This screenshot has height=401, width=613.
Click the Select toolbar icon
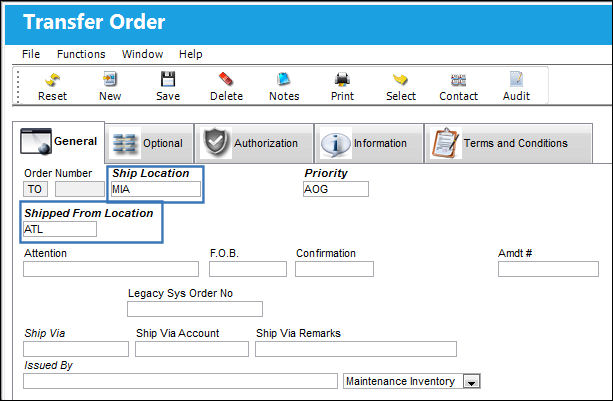click(400, 79)
